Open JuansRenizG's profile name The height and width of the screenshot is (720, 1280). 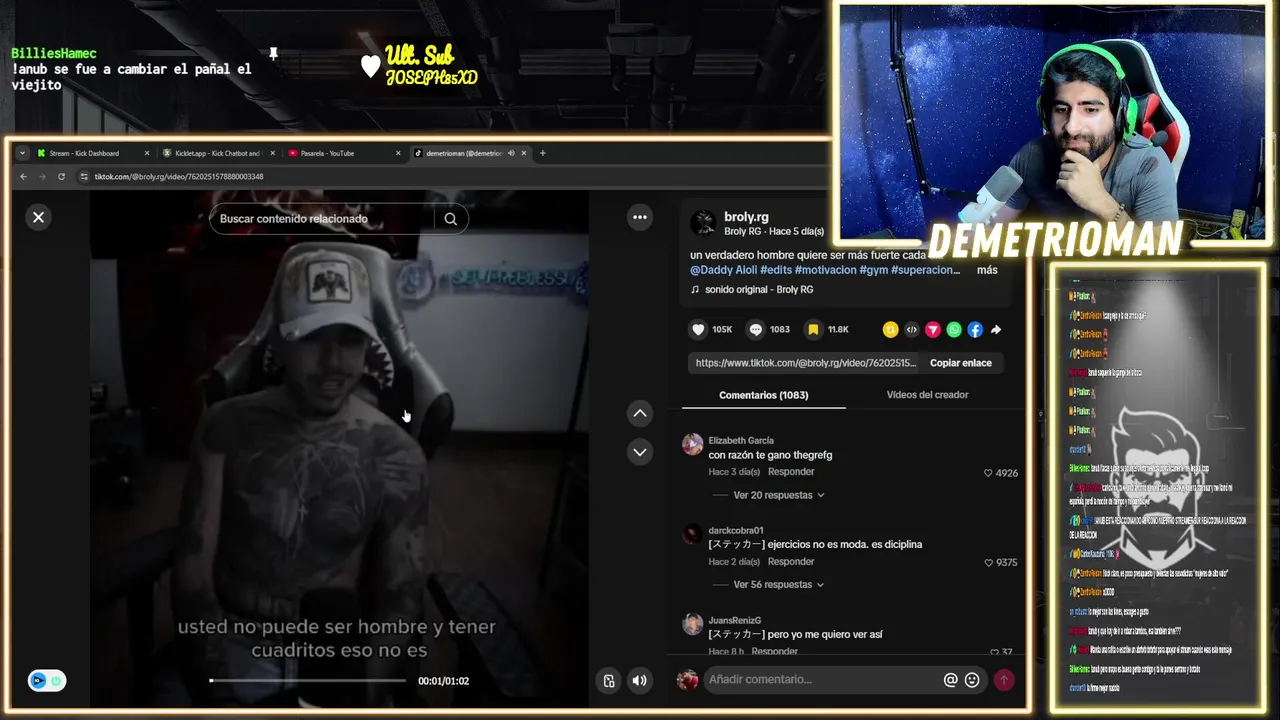734,620
